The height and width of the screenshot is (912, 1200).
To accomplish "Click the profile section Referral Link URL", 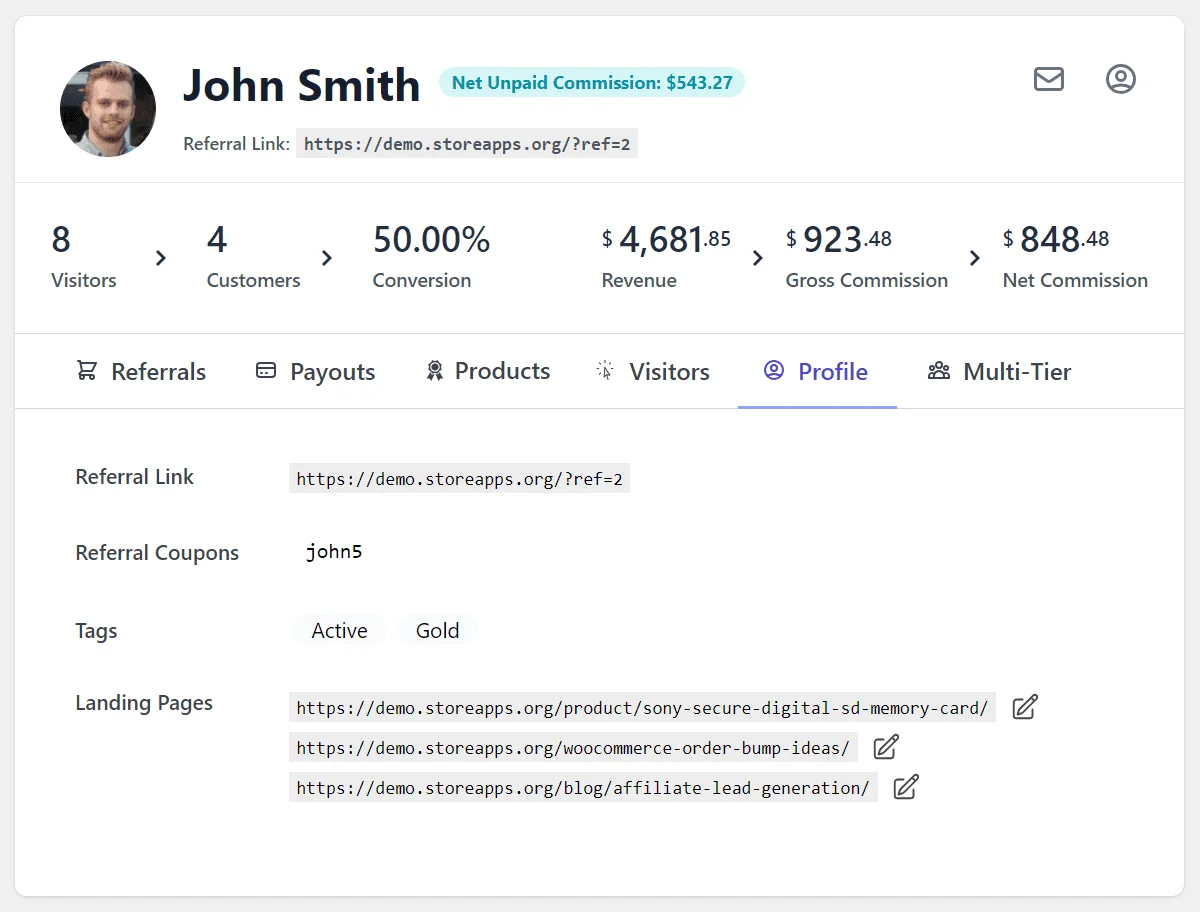I will pyautogui.click(x=459, y=479).
